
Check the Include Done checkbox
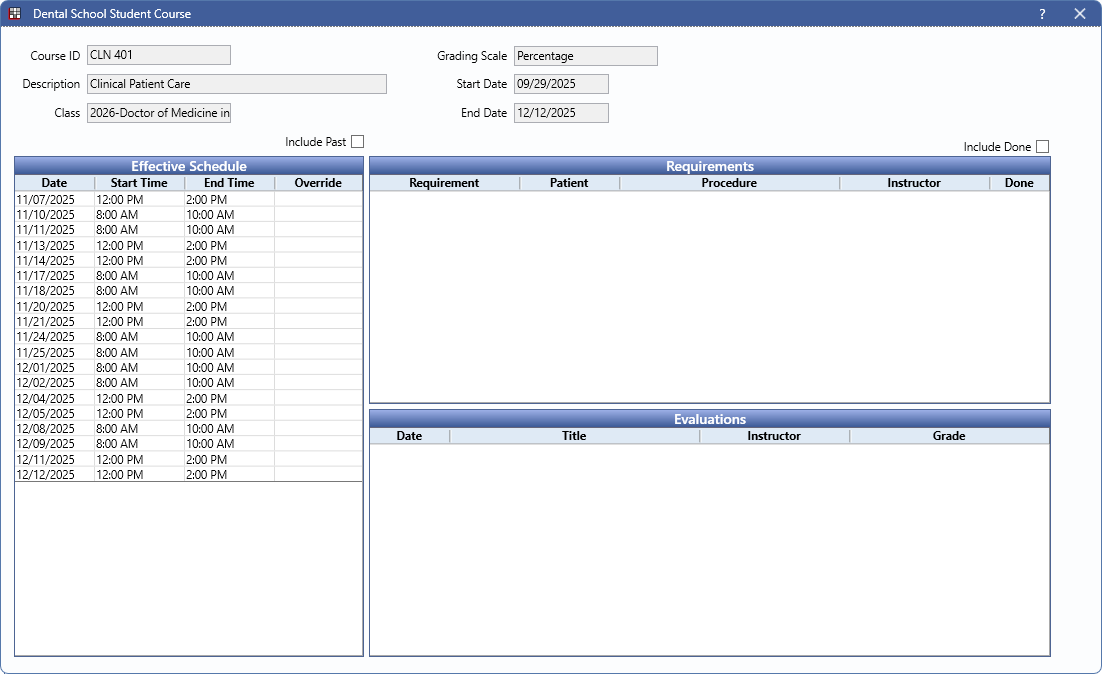click(1042, 147)
